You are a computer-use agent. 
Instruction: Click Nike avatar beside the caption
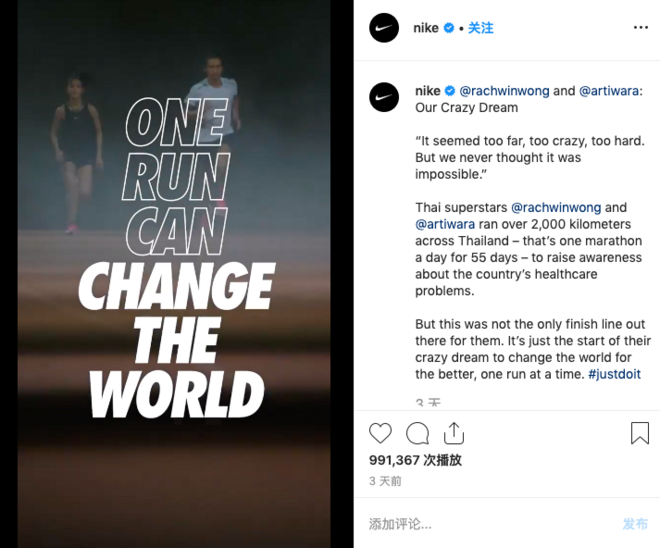(384, 97)
